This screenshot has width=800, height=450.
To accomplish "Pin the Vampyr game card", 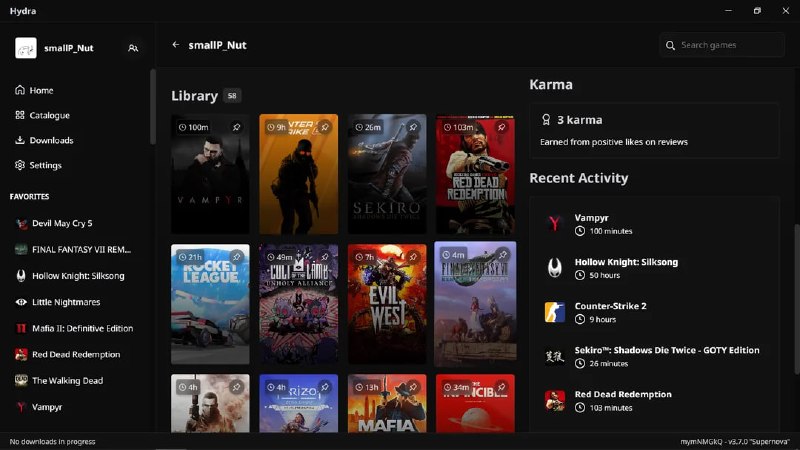I will (x=236, y=127).
